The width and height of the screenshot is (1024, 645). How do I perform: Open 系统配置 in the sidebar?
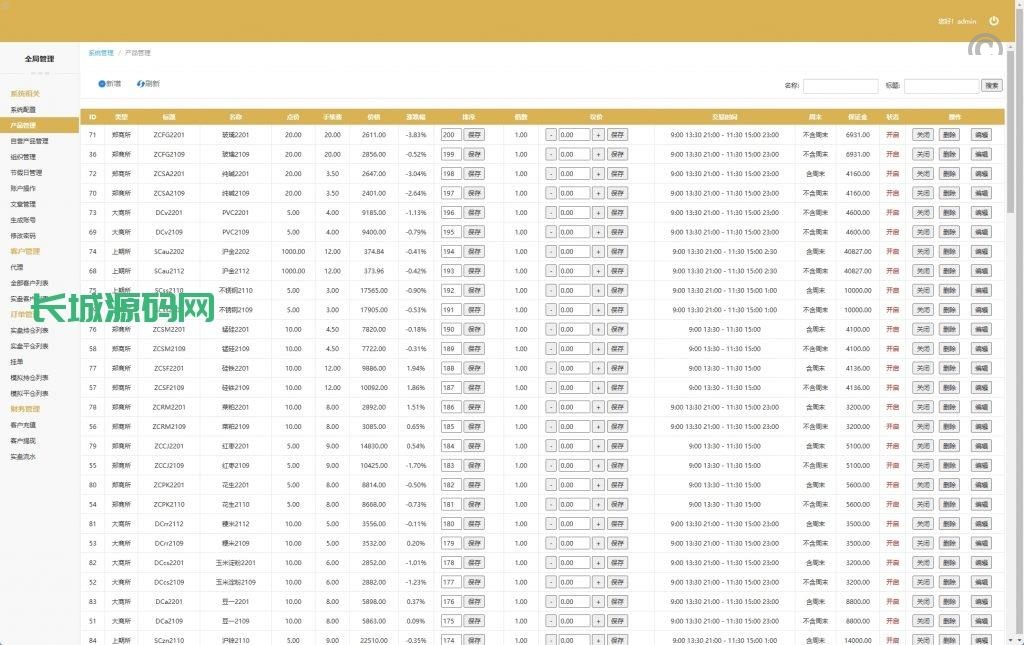point(23,110)
